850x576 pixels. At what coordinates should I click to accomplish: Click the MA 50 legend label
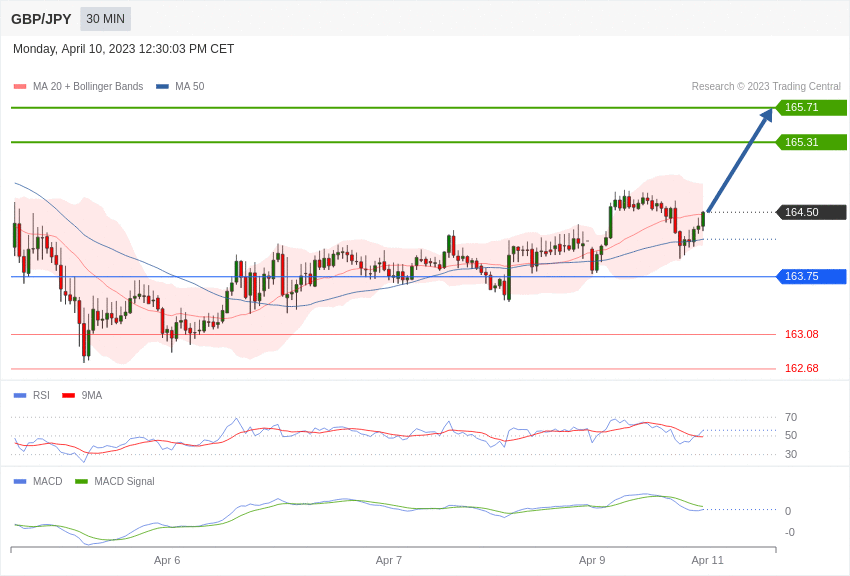tap(190, 87)
